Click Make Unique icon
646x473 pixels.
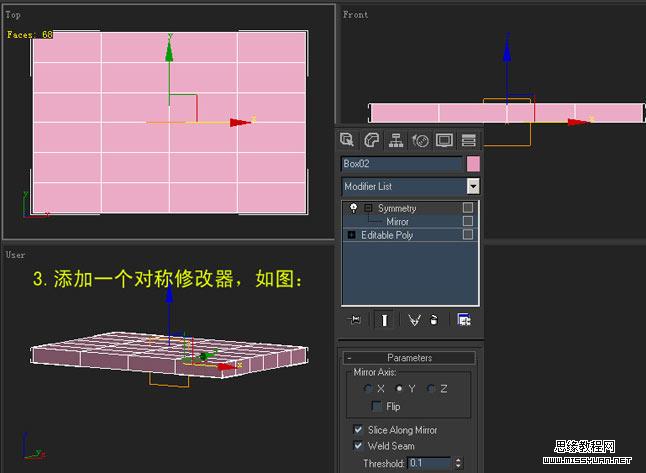click(414, 320)
